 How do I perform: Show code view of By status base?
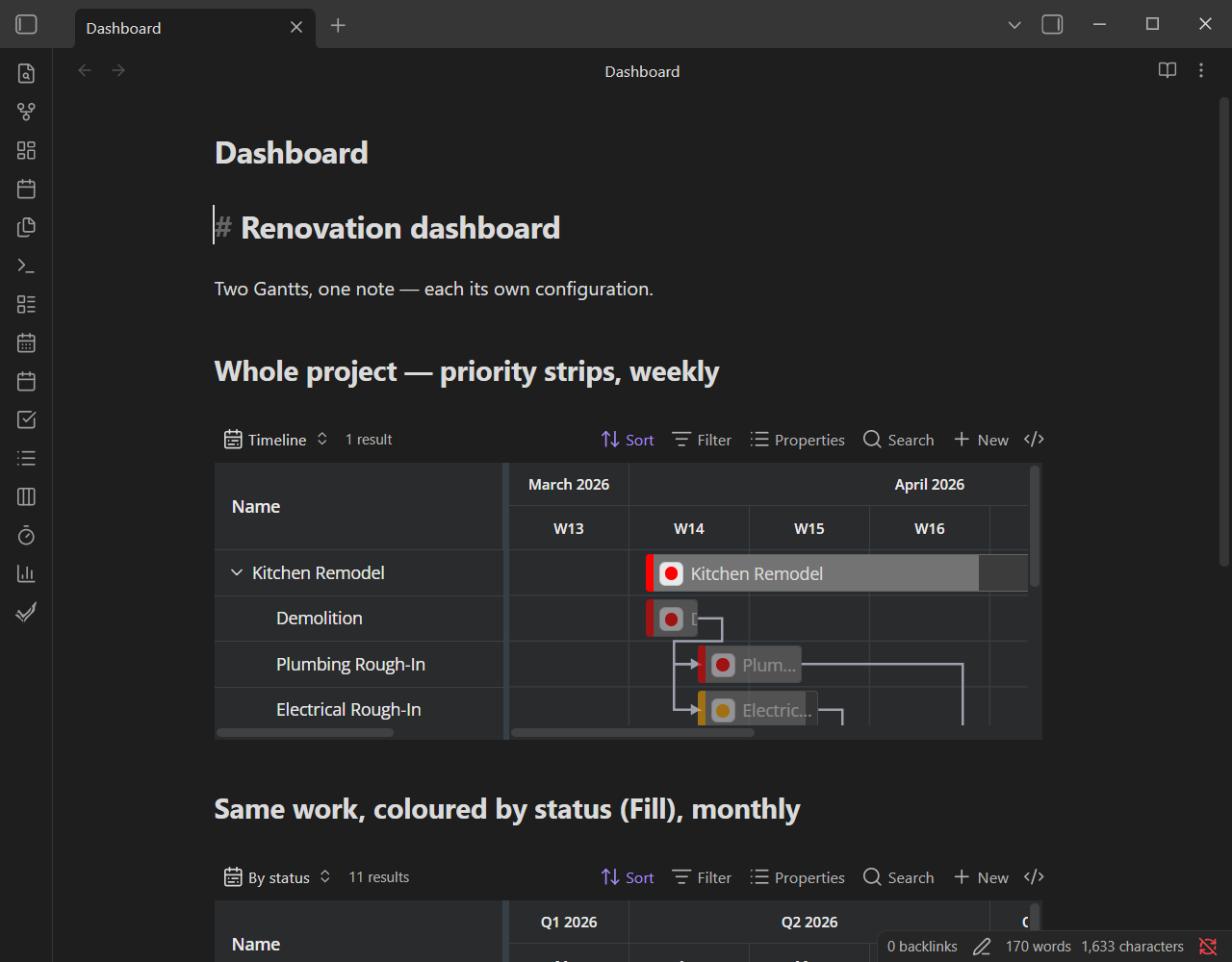(x=1034, y=877)
